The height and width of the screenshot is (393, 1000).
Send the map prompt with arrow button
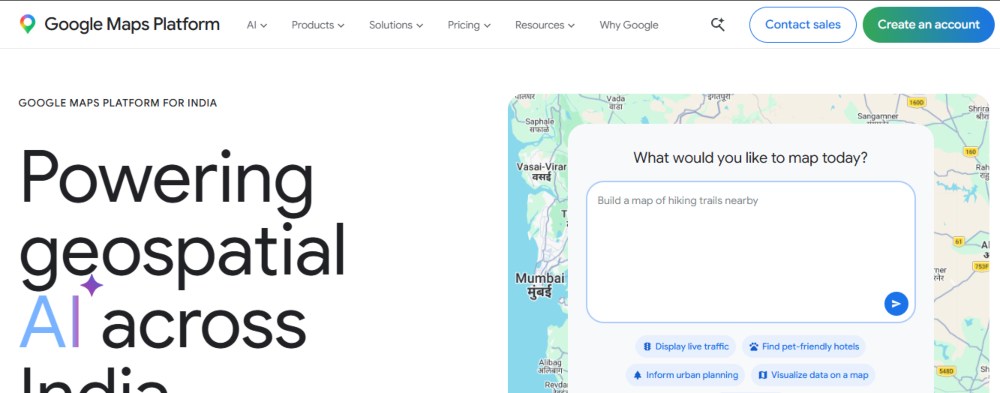(896, 304)
